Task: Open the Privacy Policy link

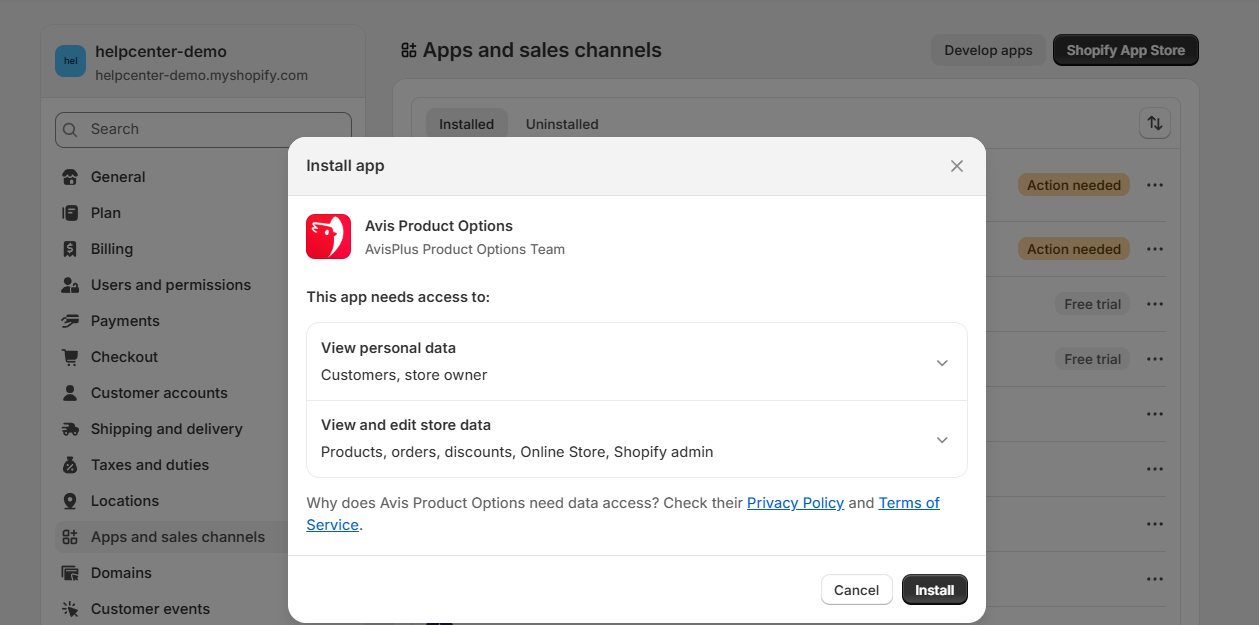Action: coord(795,503)
